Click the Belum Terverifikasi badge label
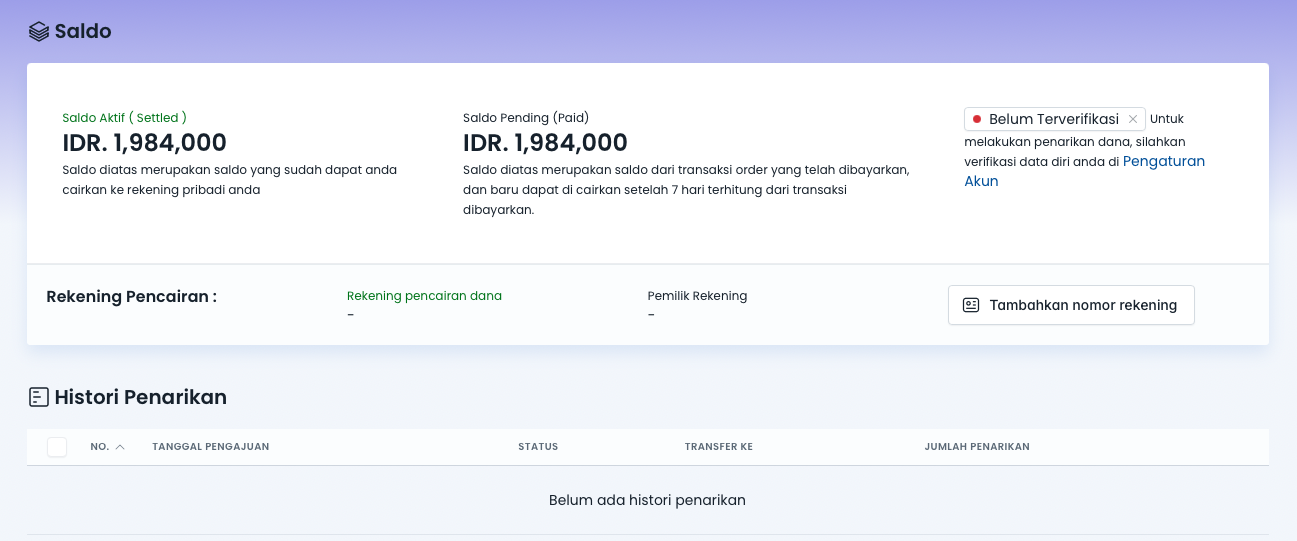 click(1053, 119)
